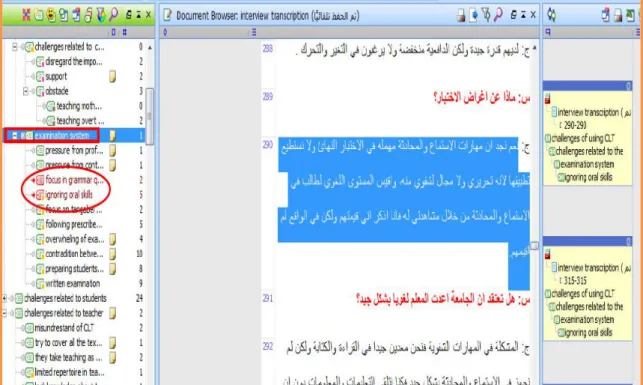Select the written examination code

73,283
